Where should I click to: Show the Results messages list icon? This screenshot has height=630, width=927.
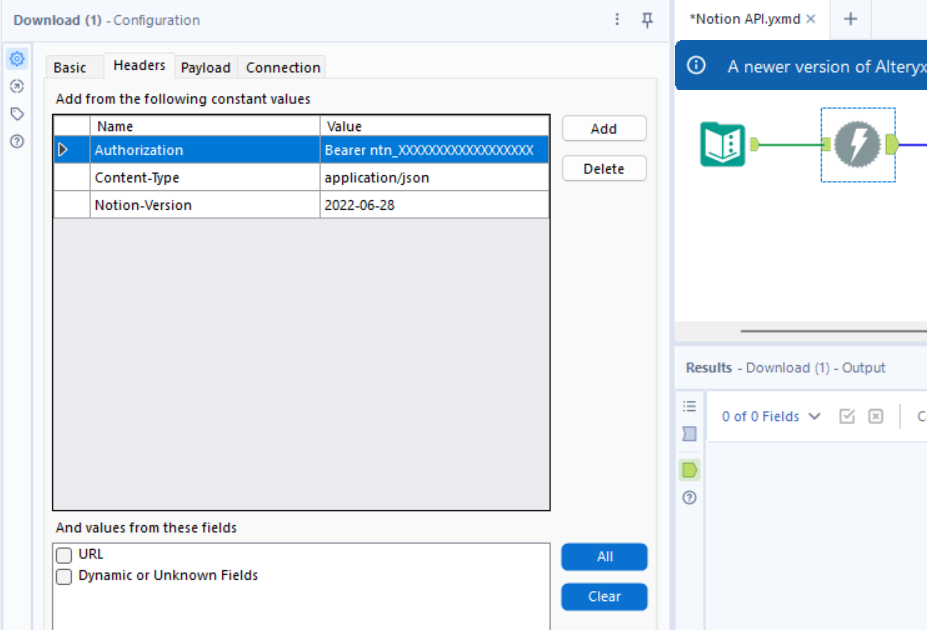[689, 406]
